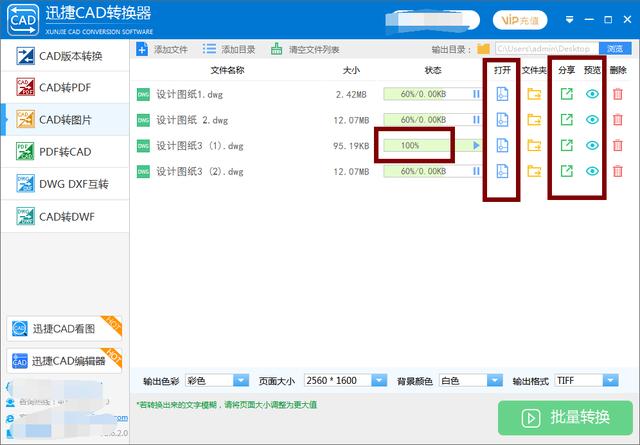Preview 设计图纸 2.dwg with the eye icon

coord(592,120)
